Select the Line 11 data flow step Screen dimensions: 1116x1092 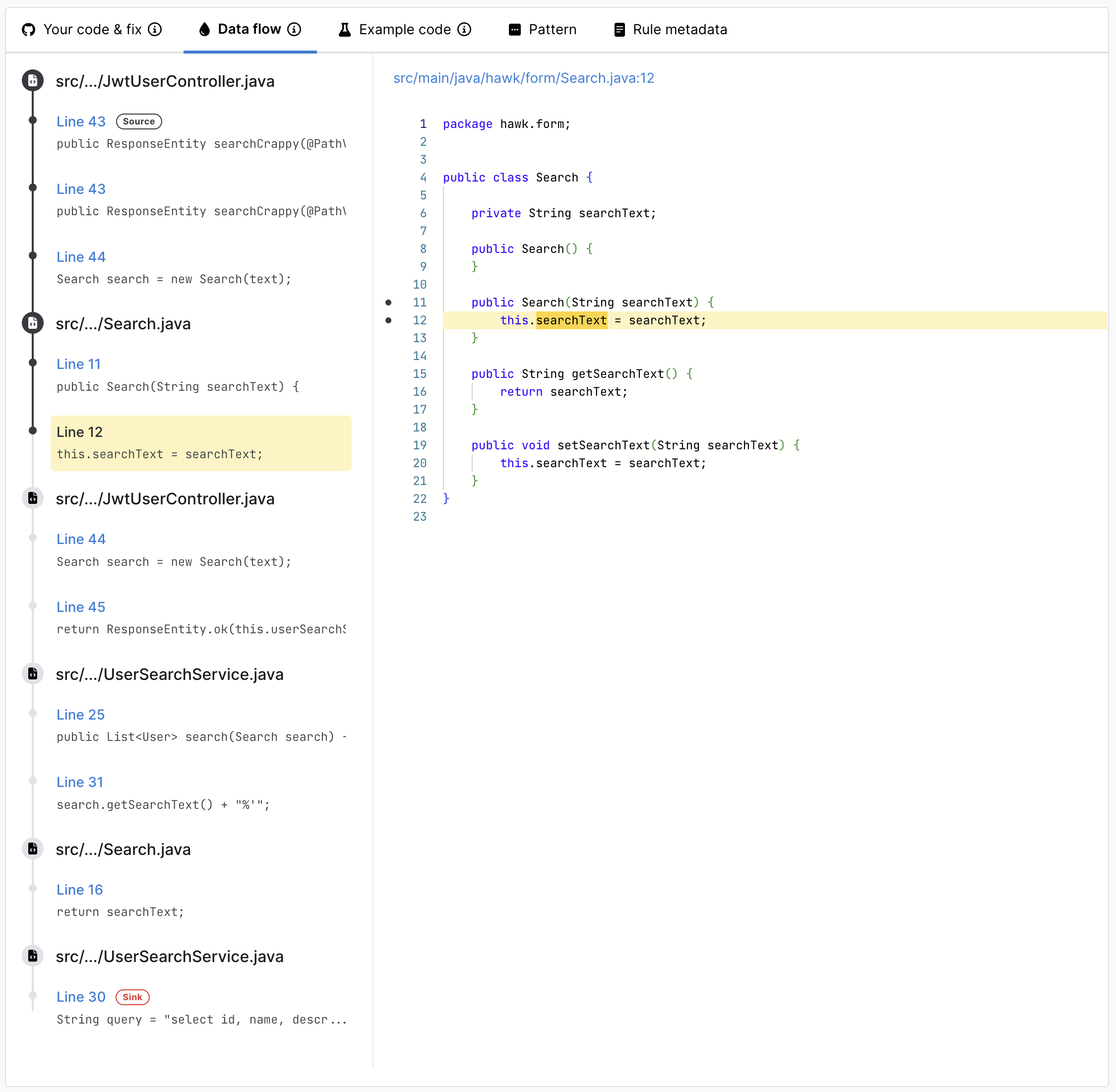pos(78,364)
